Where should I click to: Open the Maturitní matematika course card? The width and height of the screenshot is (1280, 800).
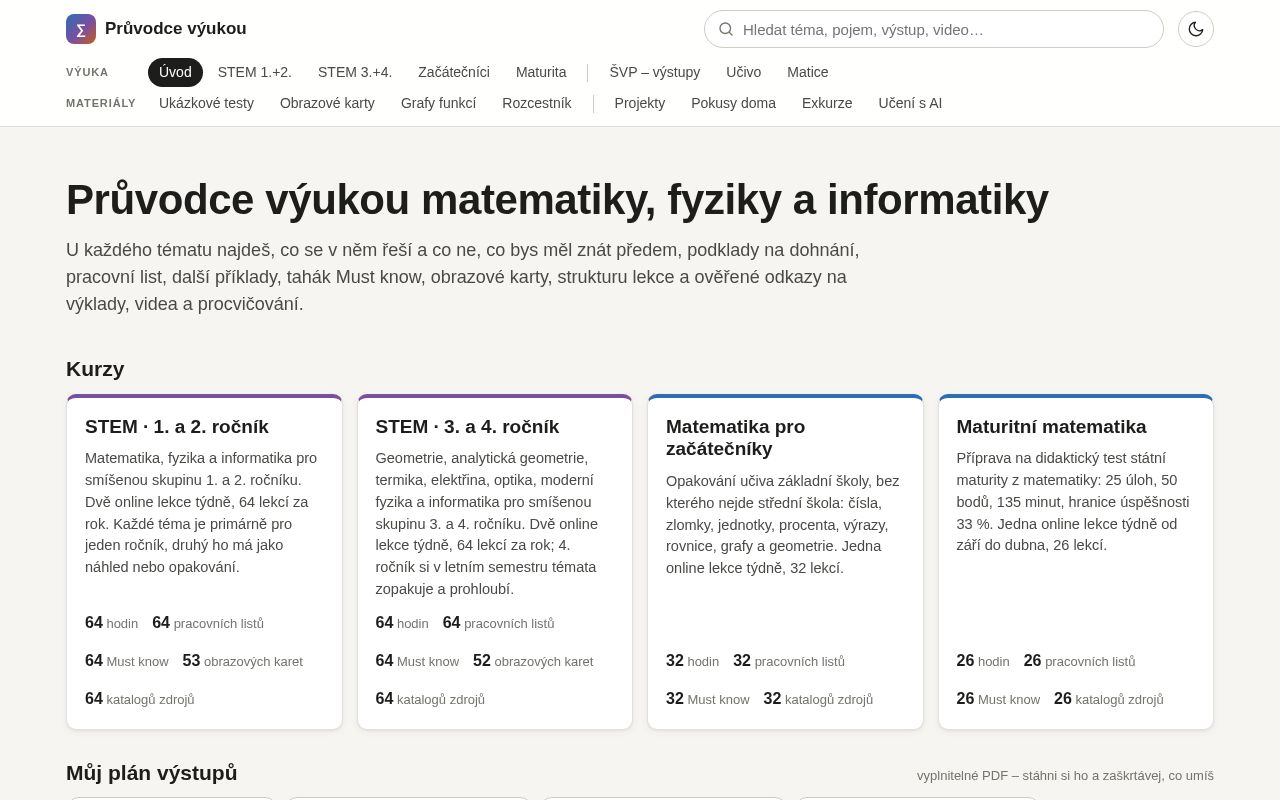click(x=1076, y=562)
